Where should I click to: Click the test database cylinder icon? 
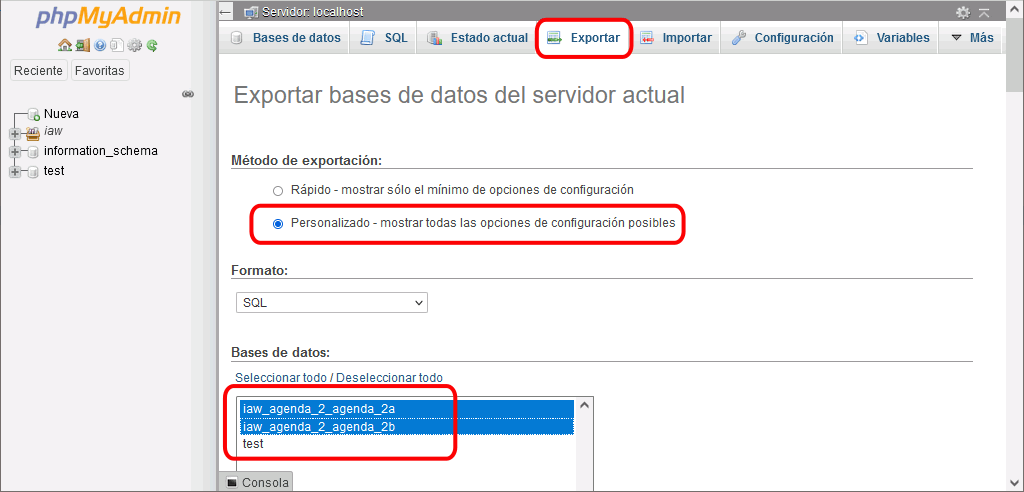click(x=33, y=172)
